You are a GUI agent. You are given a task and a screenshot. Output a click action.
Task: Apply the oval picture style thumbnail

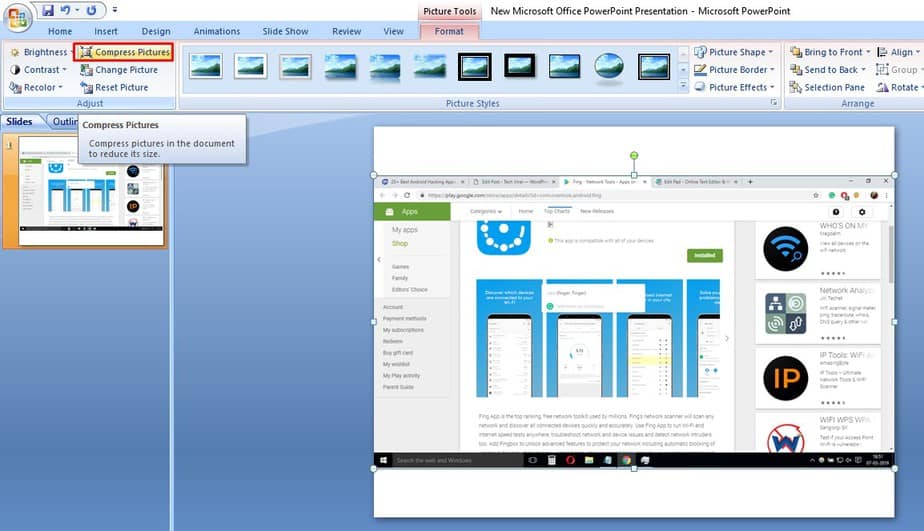tap(609, 66)
